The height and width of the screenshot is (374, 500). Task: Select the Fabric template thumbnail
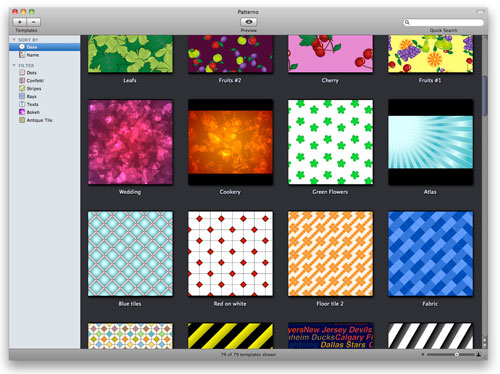pos(430,254)
